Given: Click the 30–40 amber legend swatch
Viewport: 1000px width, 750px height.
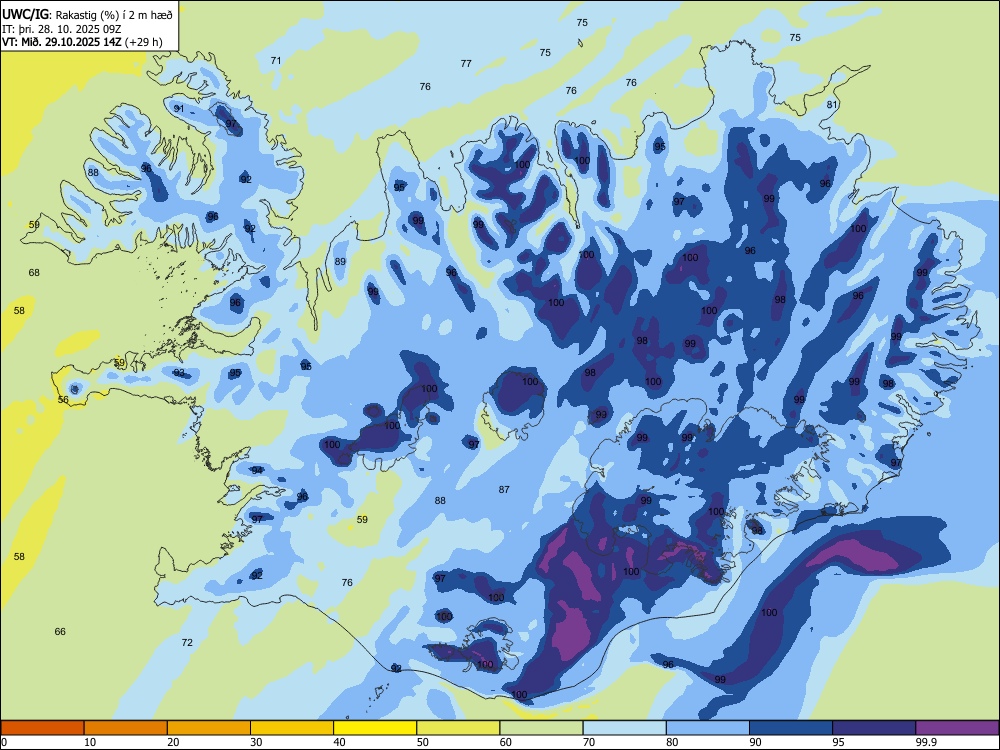Looking at the screenshot, I should pyautogui.click(x=292, y=728).
